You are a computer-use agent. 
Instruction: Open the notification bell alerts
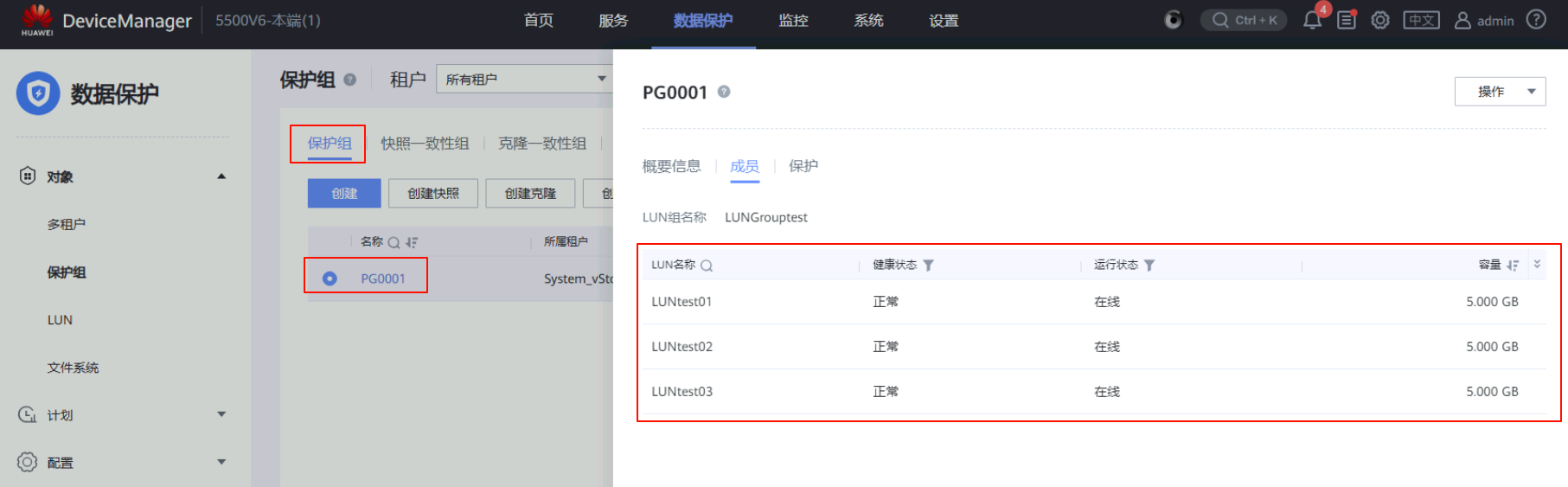pos(1312,21)
